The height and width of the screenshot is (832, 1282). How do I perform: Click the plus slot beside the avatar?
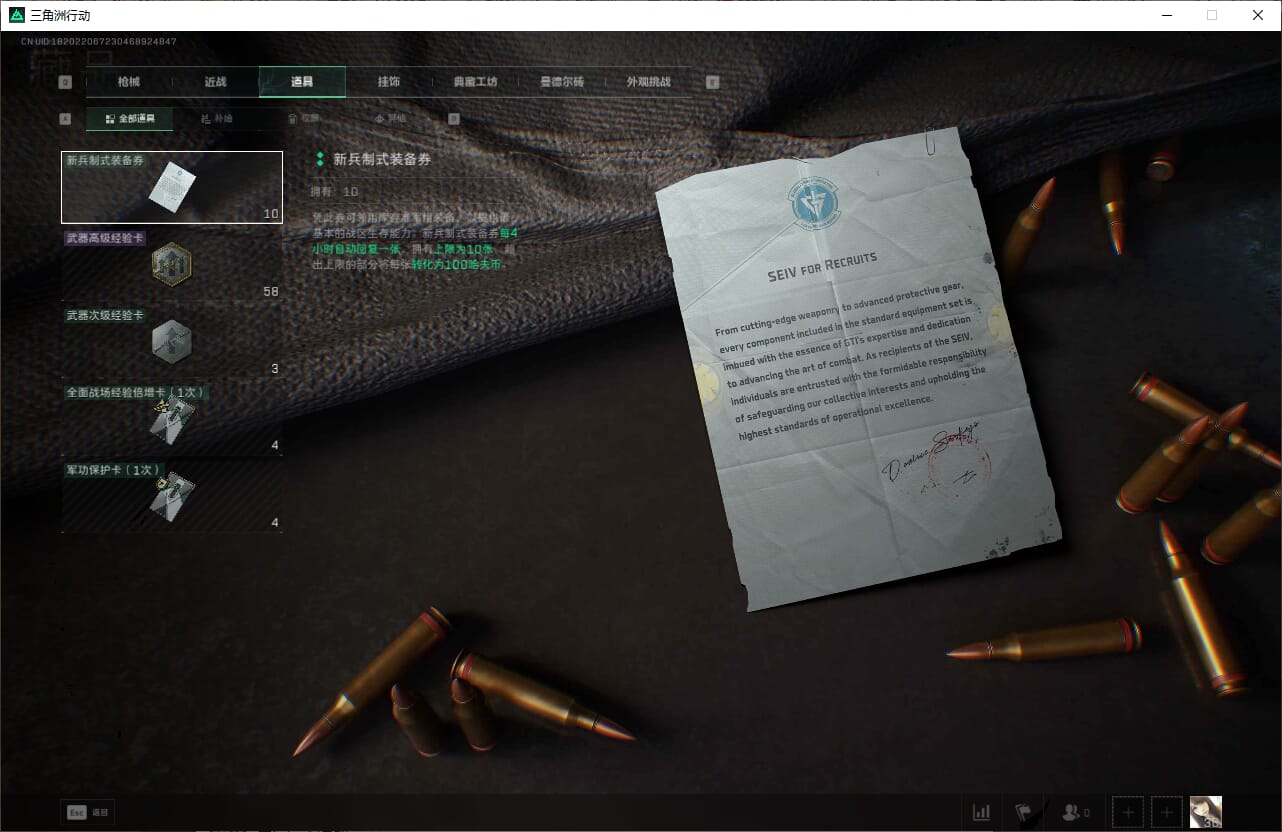click(1166, 813)
